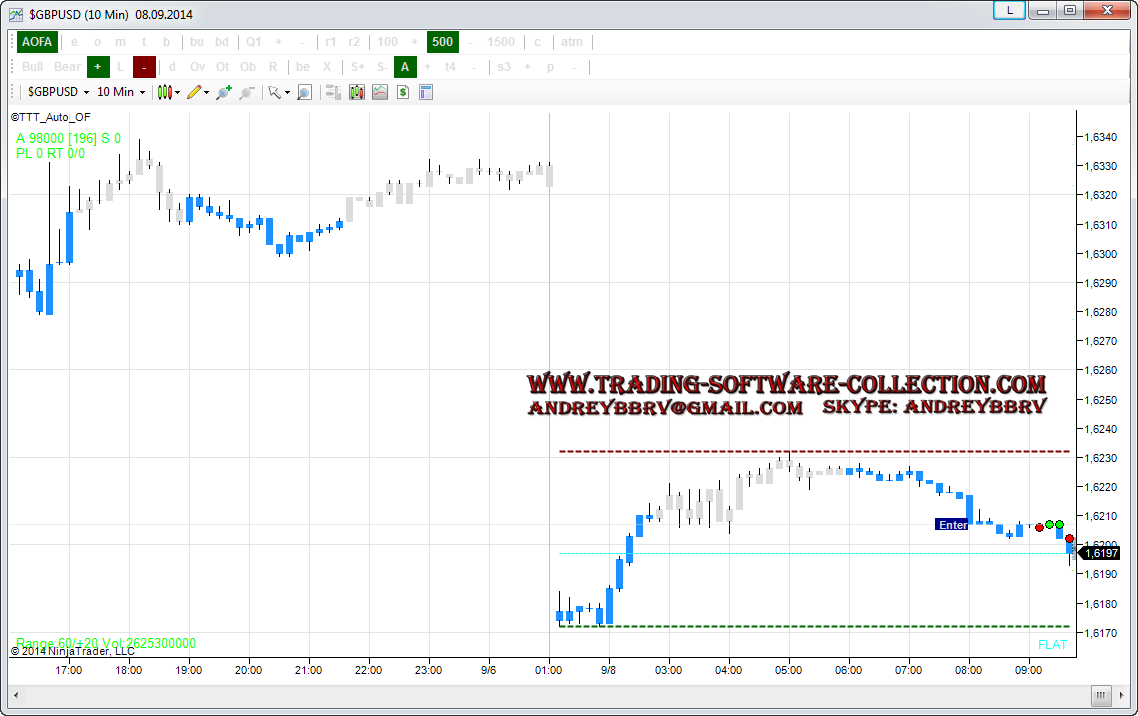Click the zoom in magnifier icon
The image size is (1138, 716).
pyautogui.click(x=223, y=92)
